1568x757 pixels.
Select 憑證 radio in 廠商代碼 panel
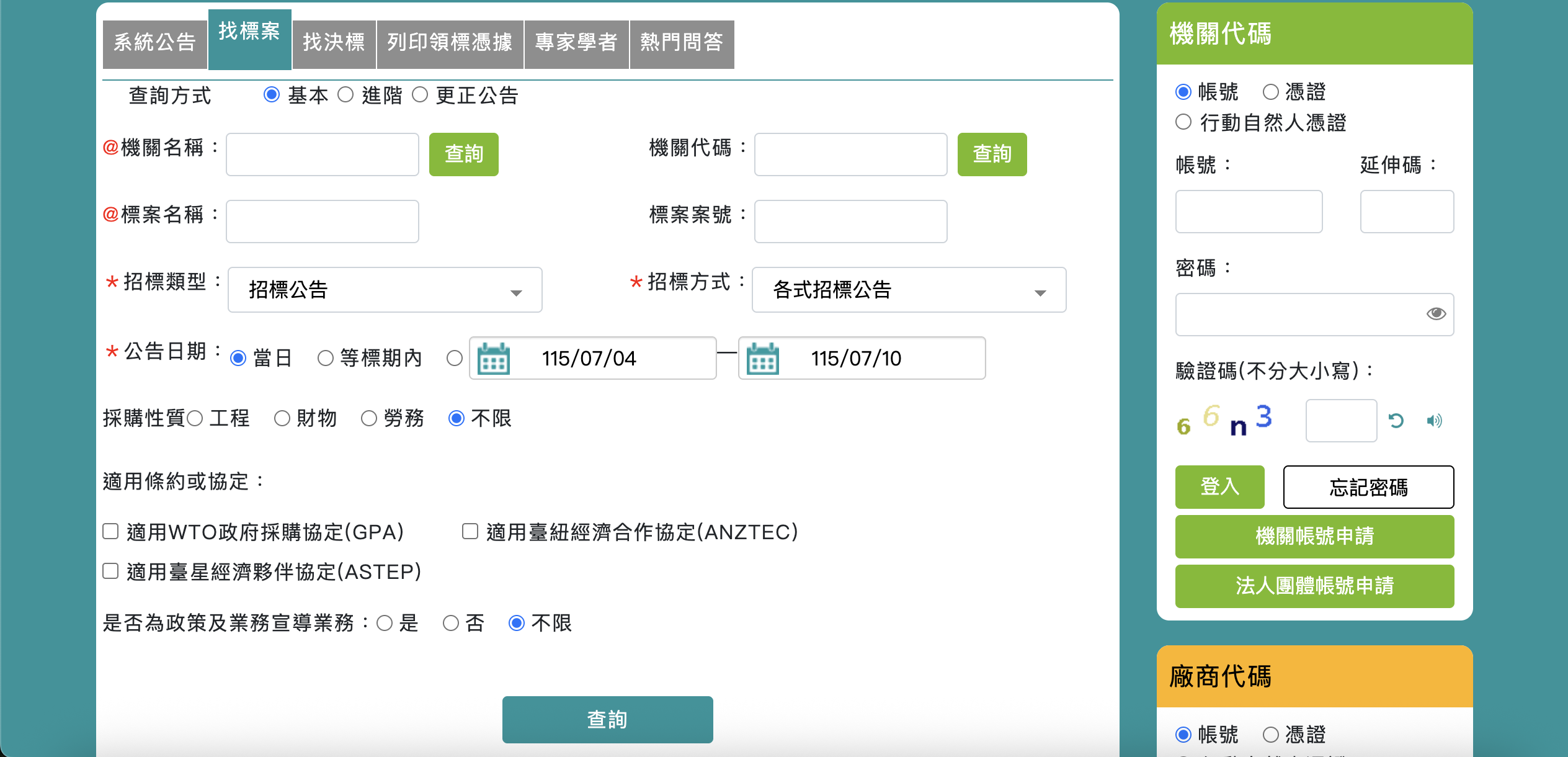point(1271,735)
